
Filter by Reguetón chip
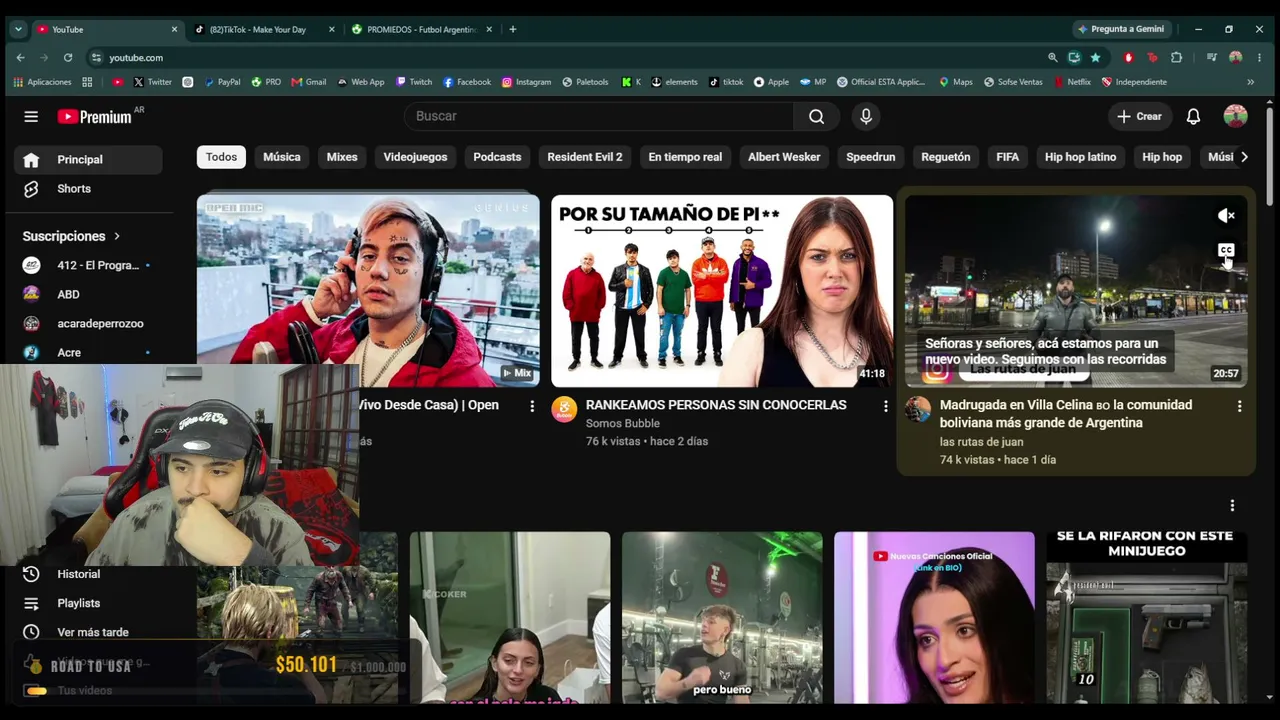(946, 157)
